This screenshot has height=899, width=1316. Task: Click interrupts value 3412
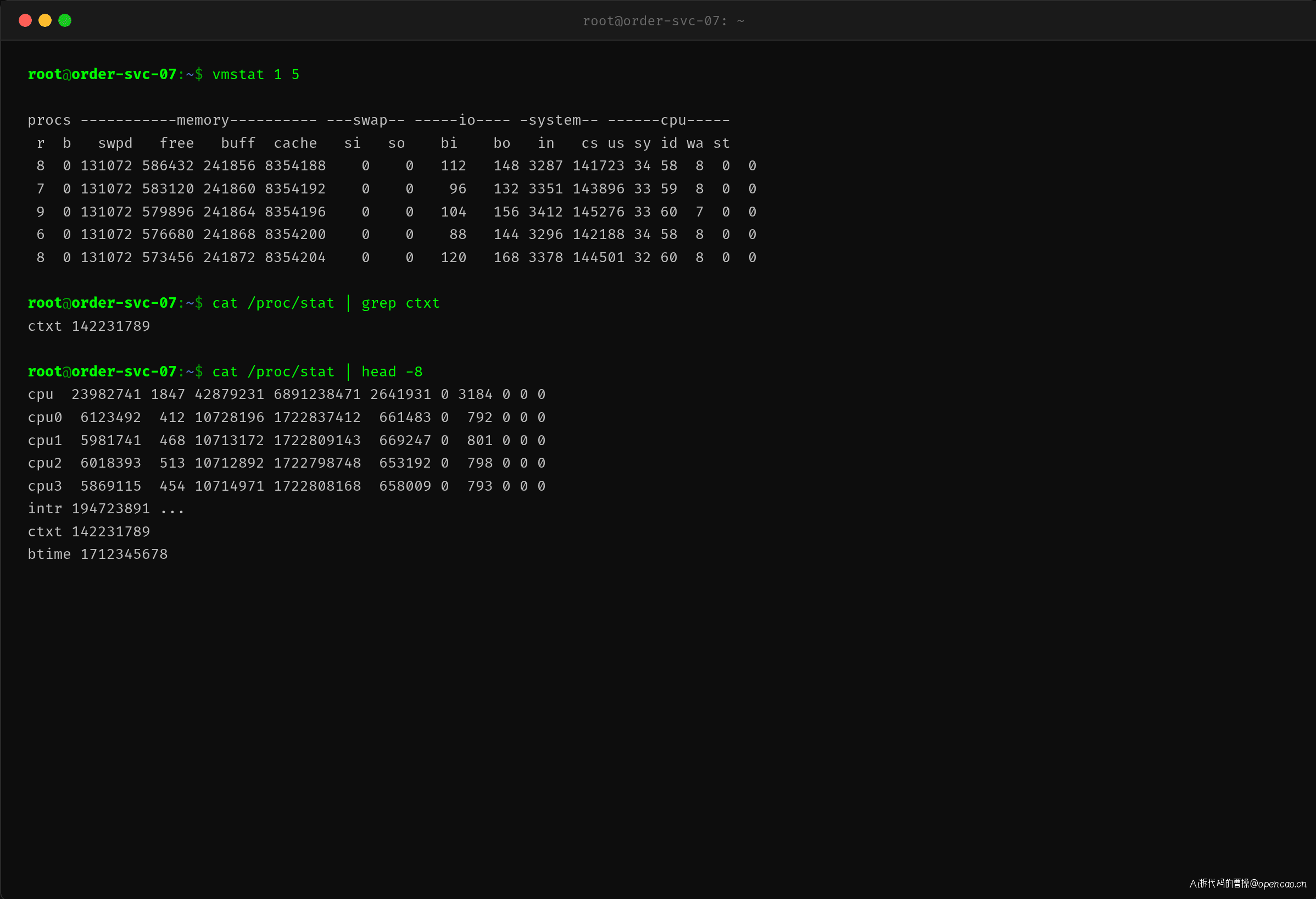pos(546,212)
